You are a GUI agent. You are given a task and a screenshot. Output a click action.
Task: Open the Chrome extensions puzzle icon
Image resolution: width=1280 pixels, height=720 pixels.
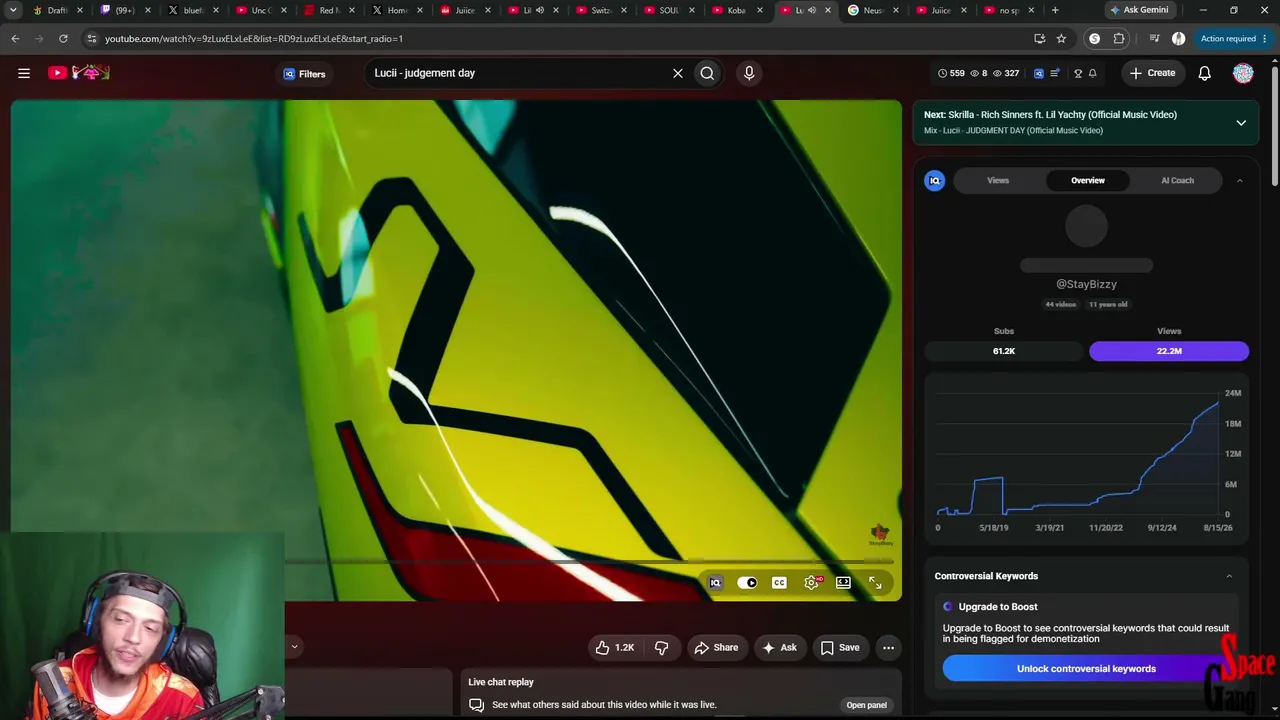point(1119,39)
